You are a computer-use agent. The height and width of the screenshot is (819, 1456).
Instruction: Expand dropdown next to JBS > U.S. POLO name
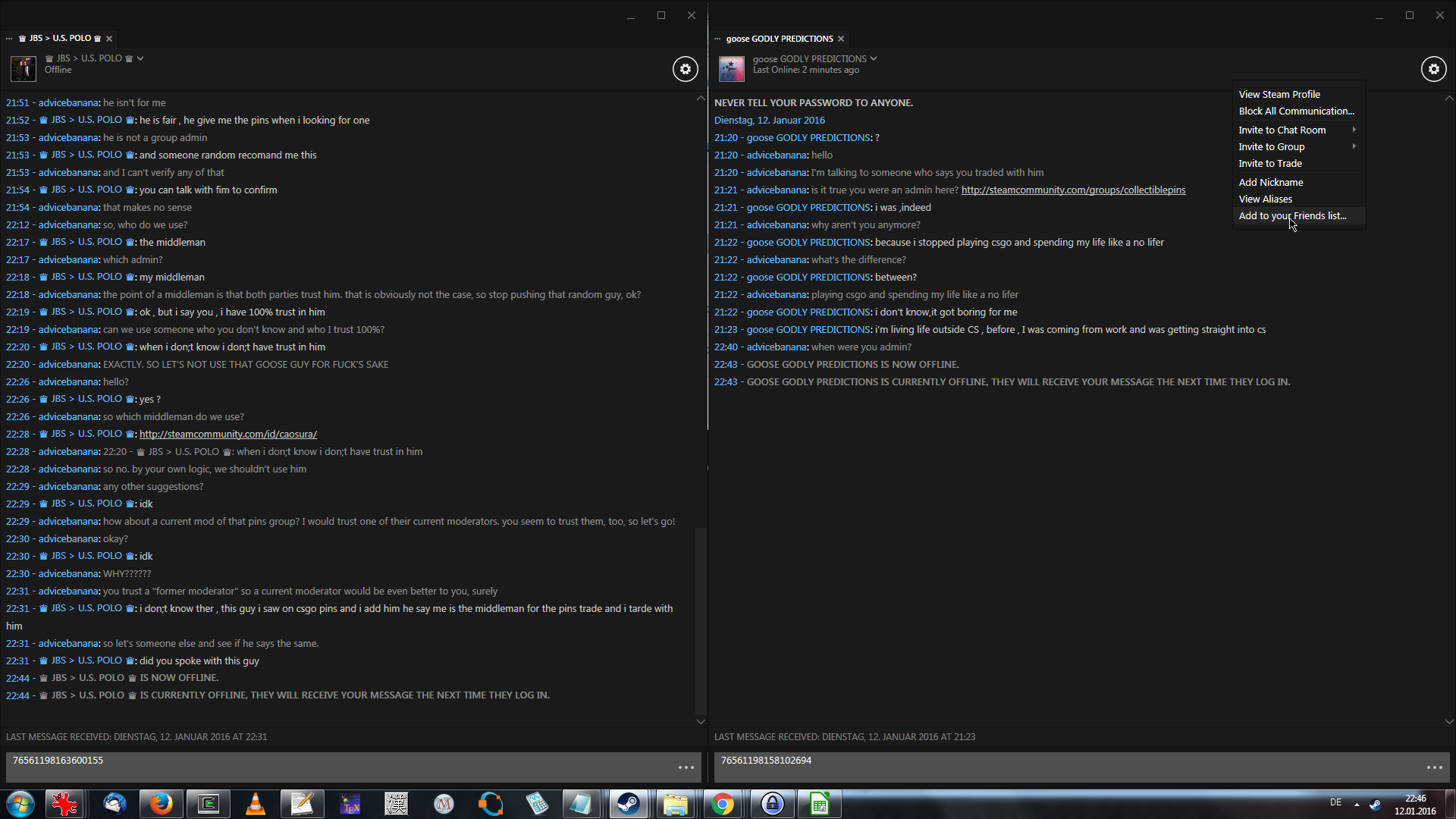coord(140,58)
